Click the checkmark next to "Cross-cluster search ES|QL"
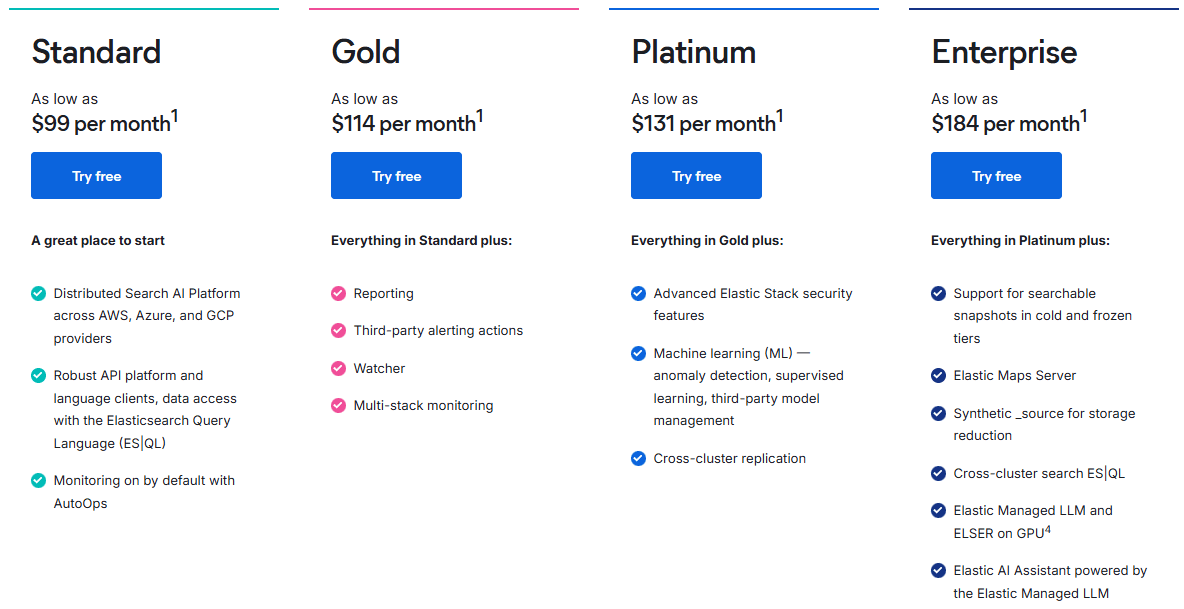This screenshot has height=609, width=1184. click(x=937, y=472)
